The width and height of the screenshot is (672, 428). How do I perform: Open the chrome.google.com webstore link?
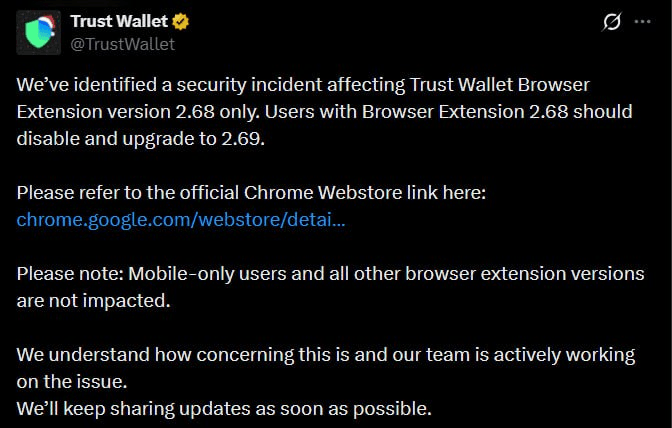point(181,219)
